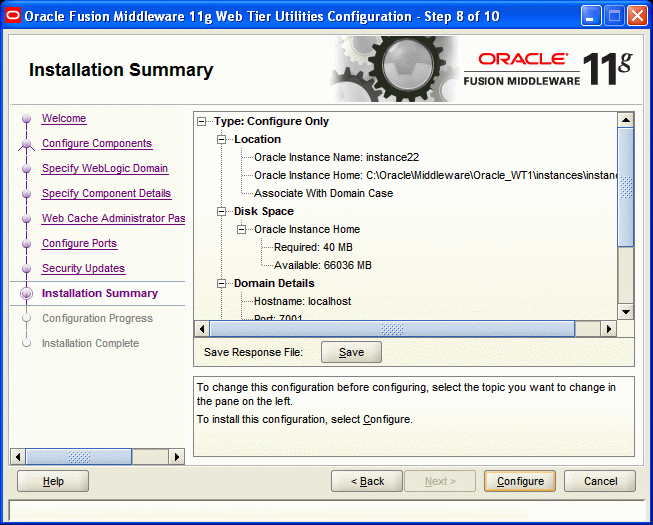Save the response file
The image size is (653, 525).
coord(351,352)
